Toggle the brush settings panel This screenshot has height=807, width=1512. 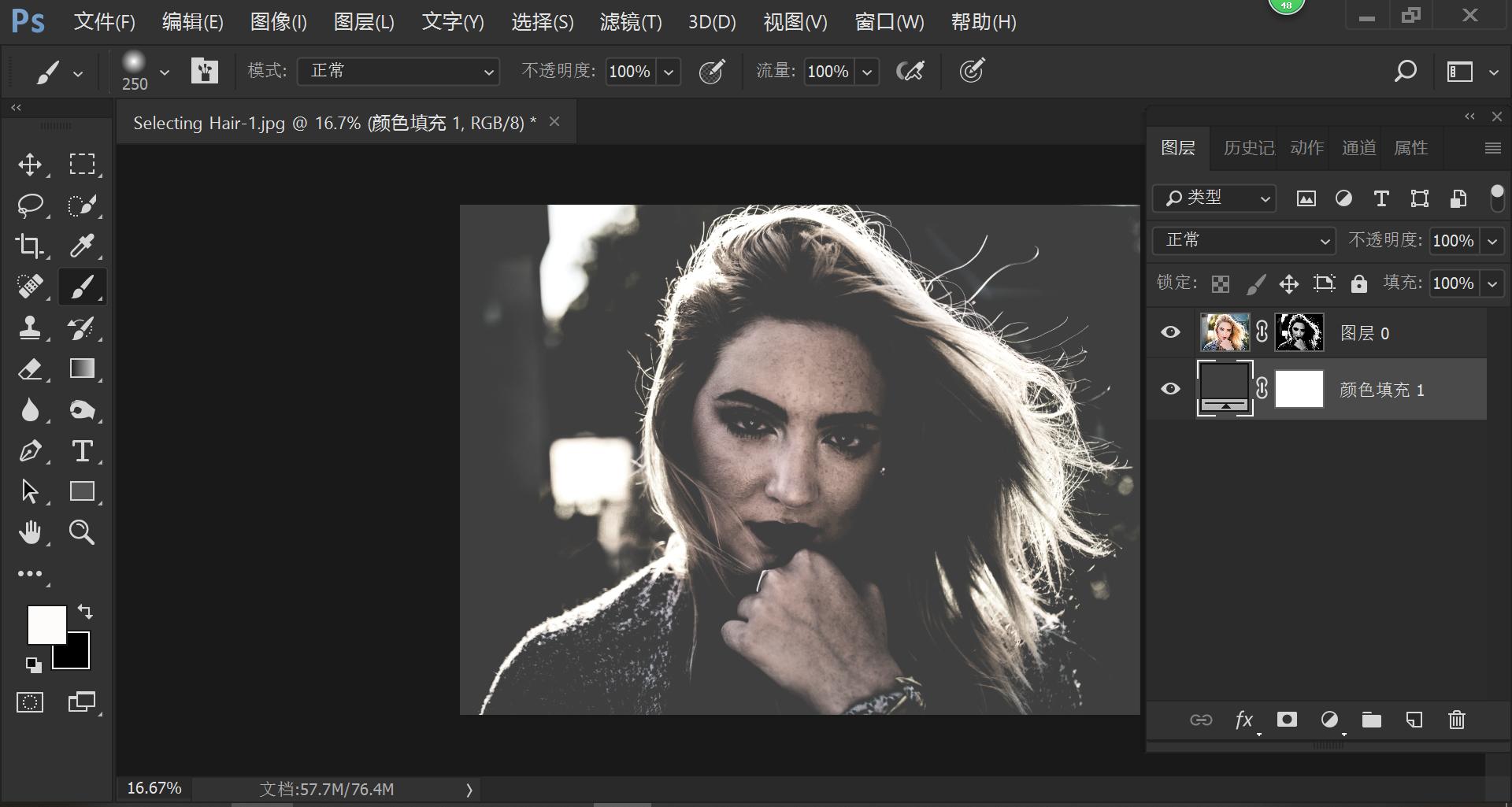click(204, 72)
